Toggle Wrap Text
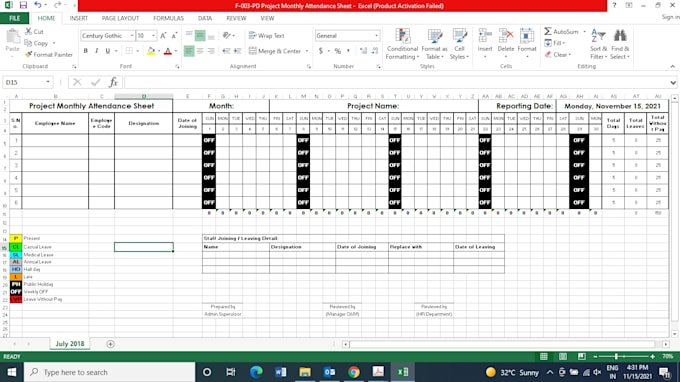Screen dimensions: 680x382 point(267,36)
